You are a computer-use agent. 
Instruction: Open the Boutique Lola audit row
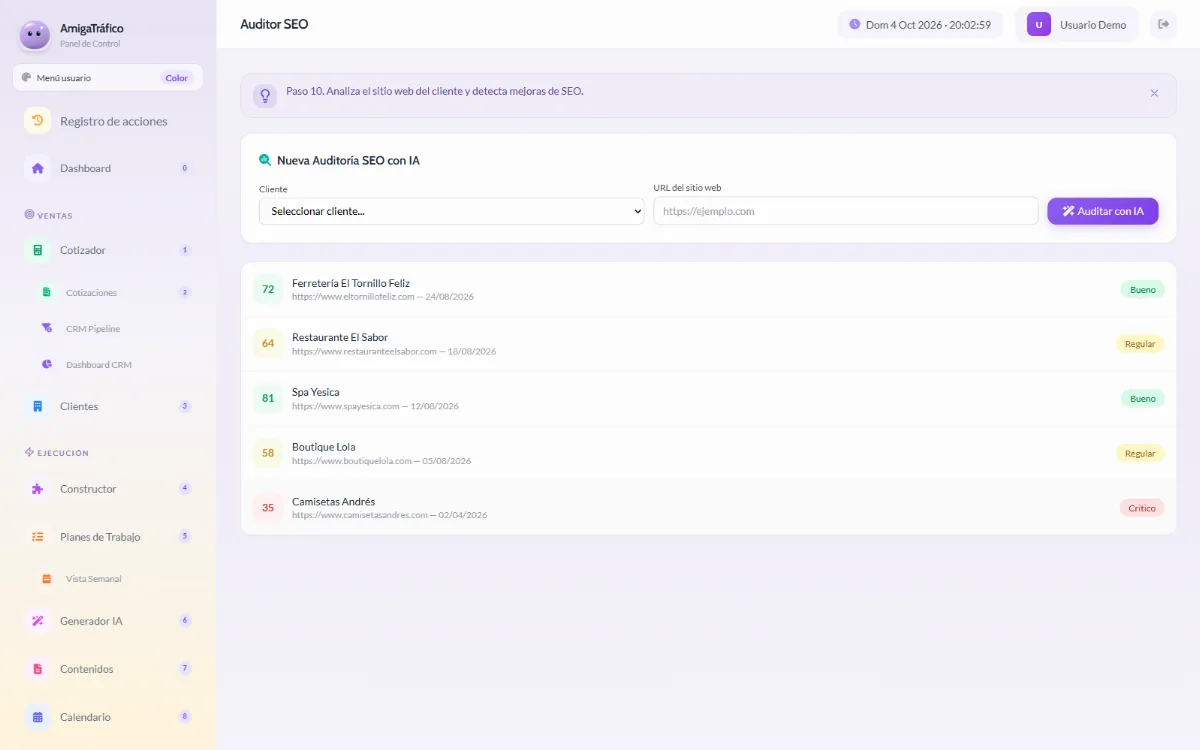pos(709,453)
